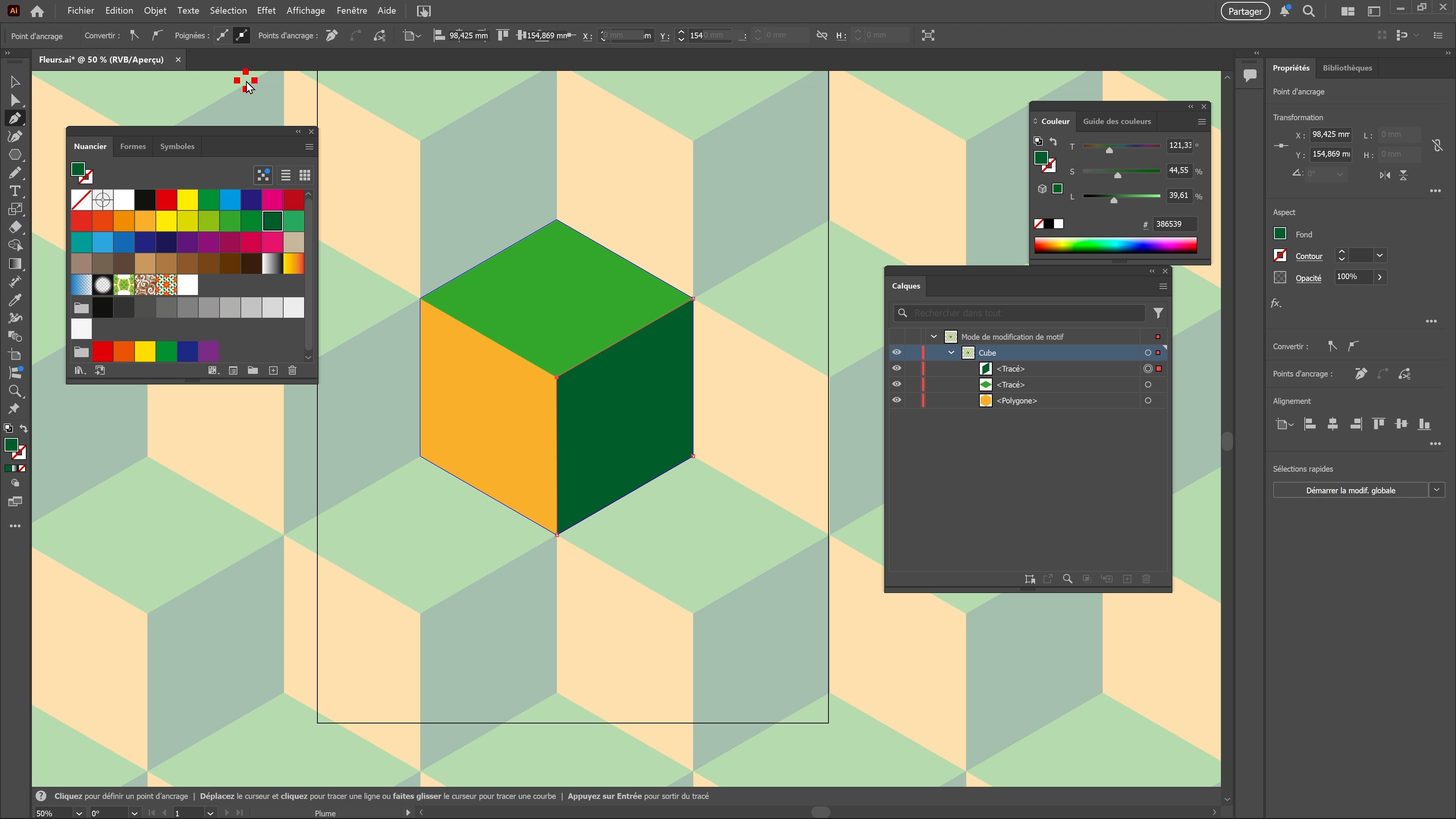Image resolution: width=1456 pixels, height=819 pixels.
Task: Click the Rechercher dans tout search field
Action: (1020, 313)
